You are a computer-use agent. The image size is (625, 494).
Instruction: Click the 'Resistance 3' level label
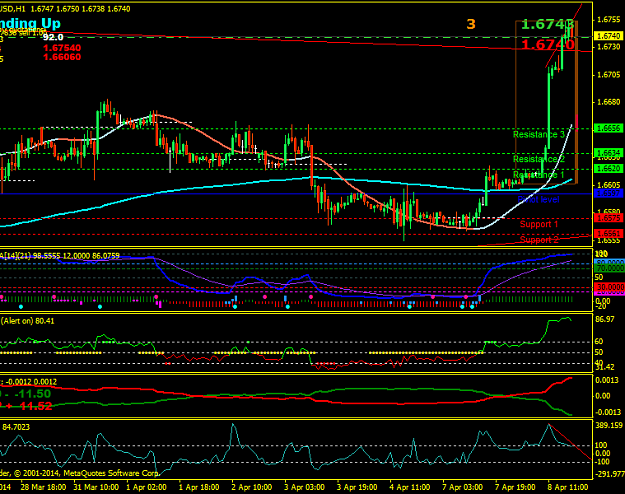coord(539,134)
